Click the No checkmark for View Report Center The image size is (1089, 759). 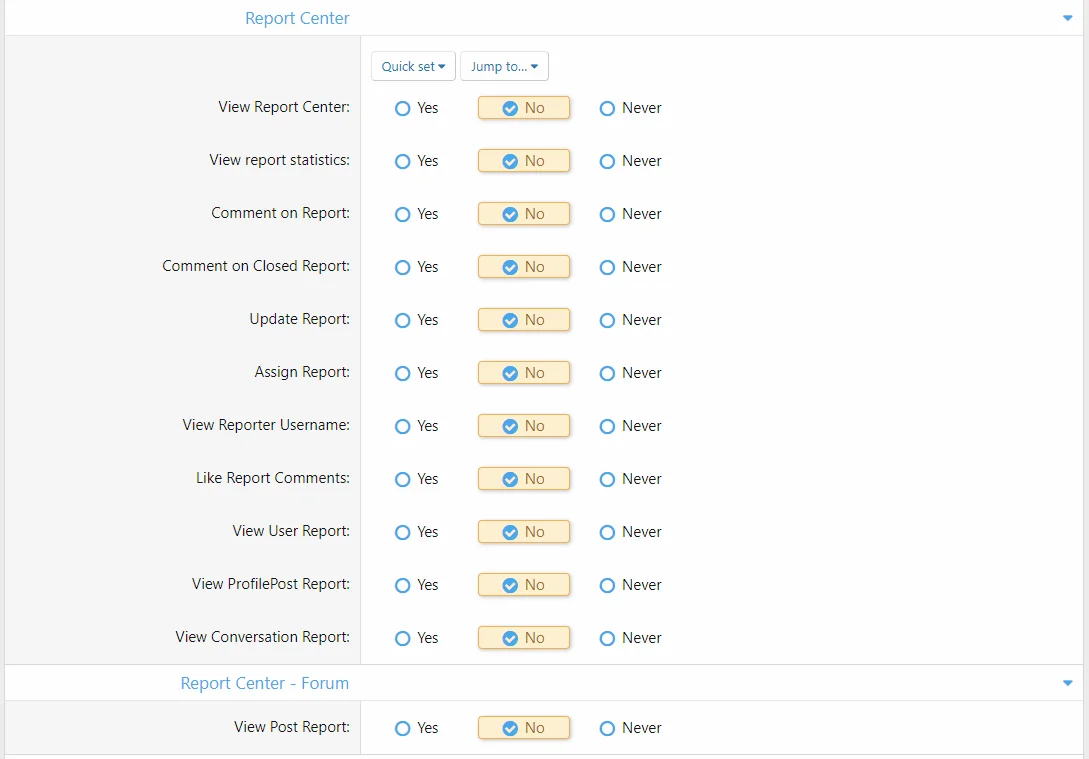coord(510,108)
